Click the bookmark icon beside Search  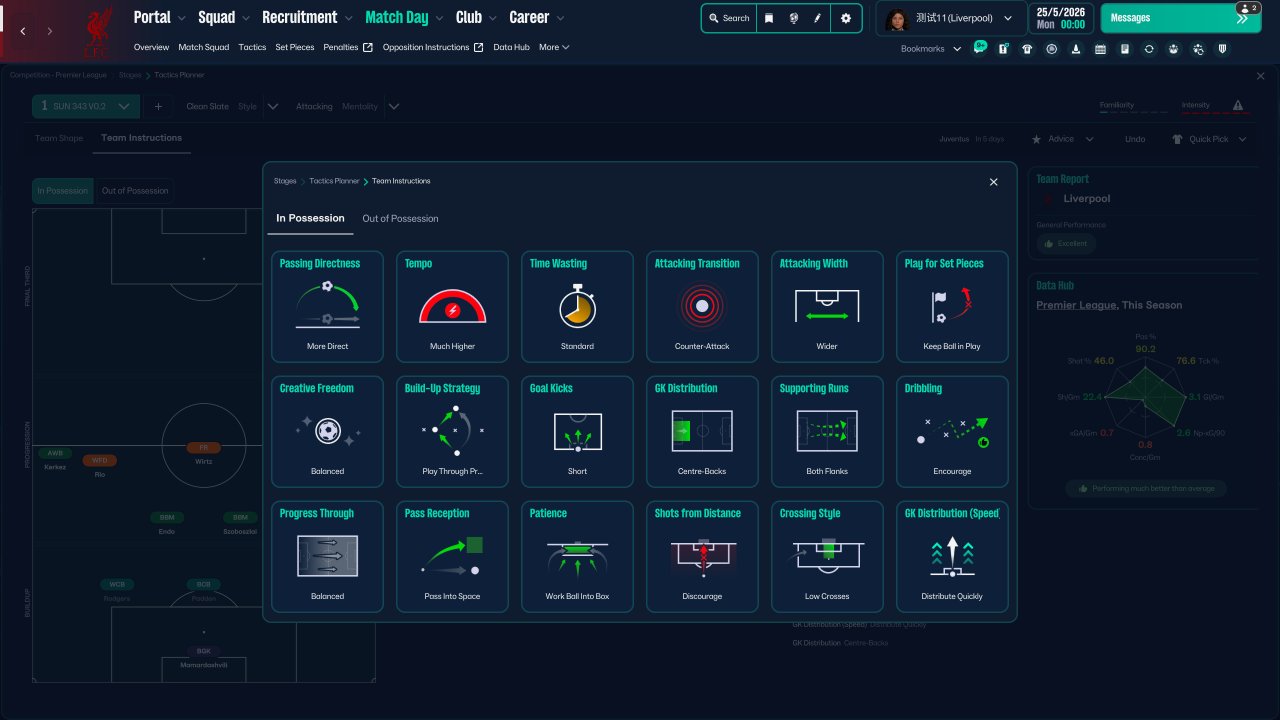pos(769,18)
